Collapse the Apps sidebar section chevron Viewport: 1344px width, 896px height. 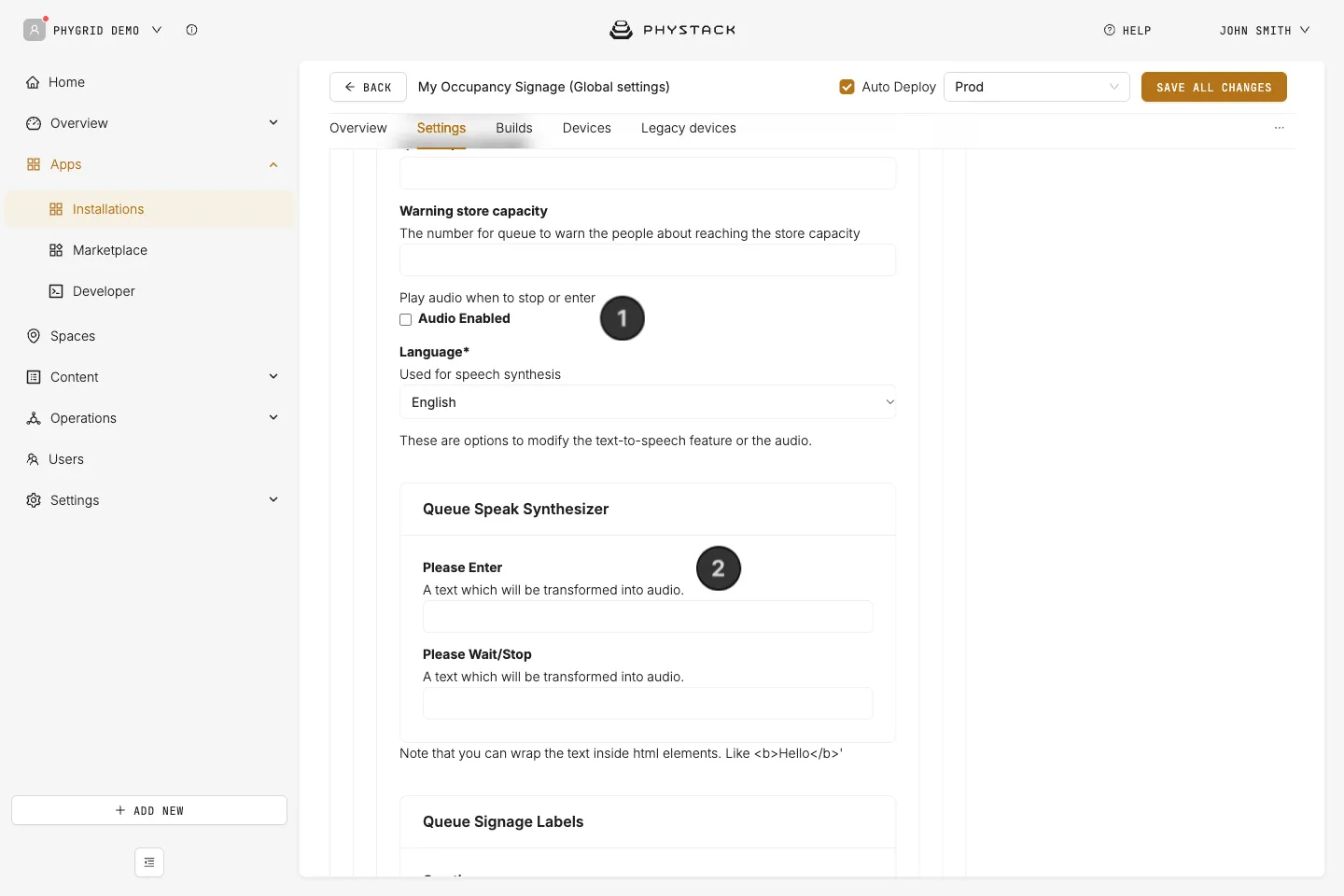pos(273,164)
